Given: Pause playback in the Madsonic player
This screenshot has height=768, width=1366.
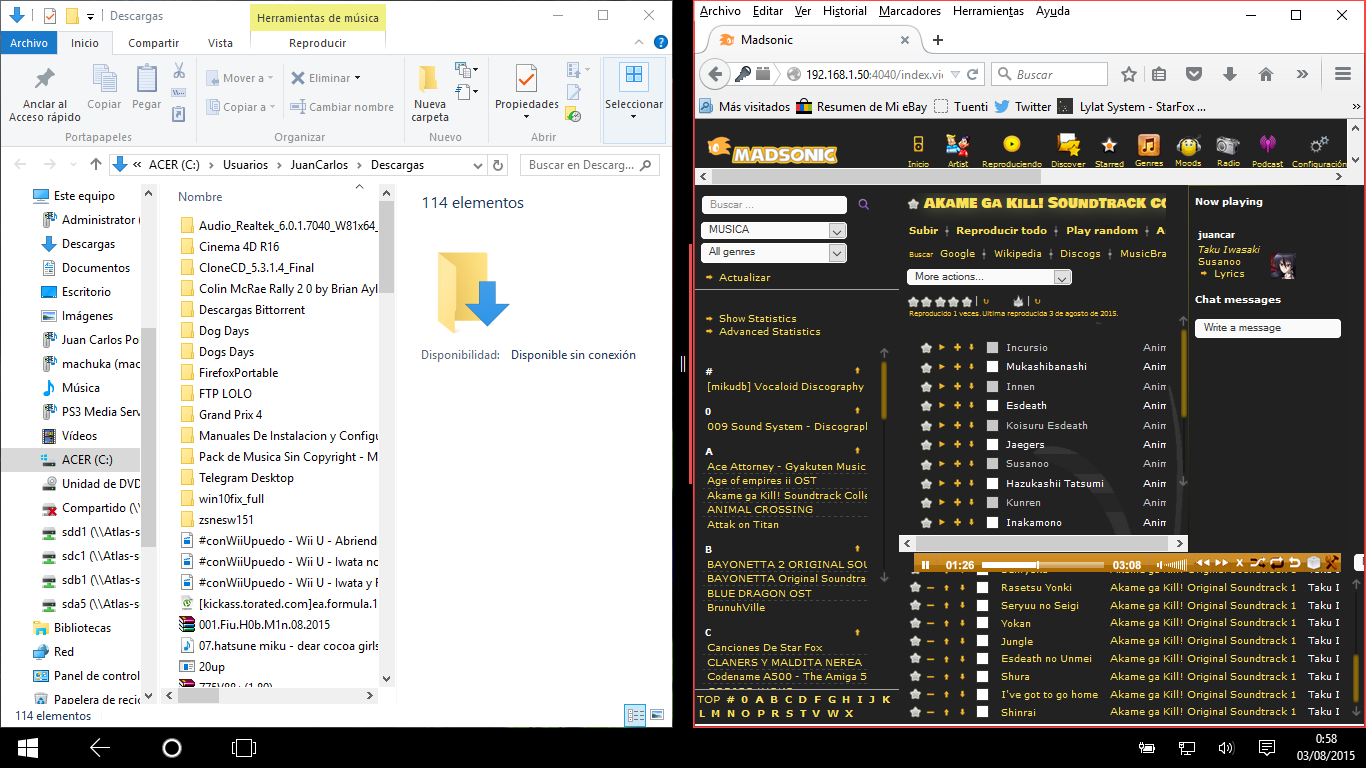Looking at the screenshot, I should 925,565.
